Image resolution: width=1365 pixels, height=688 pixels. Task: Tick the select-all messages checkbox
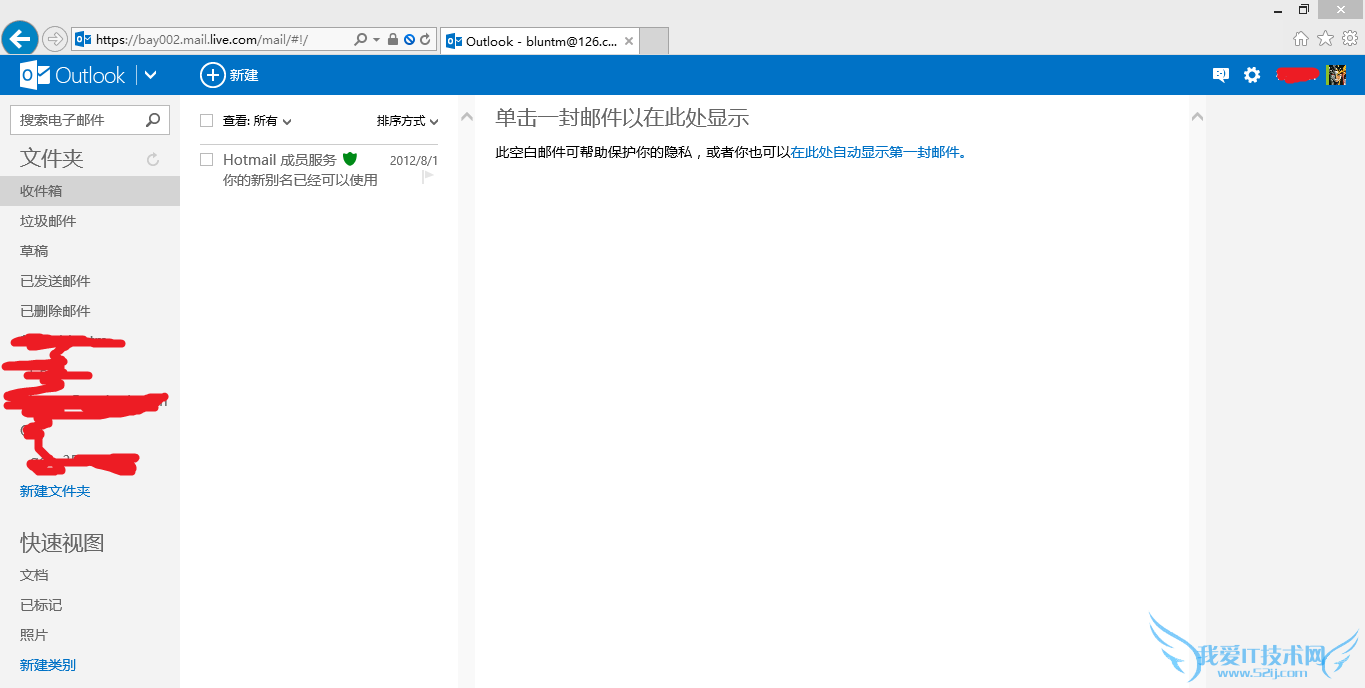207,121
